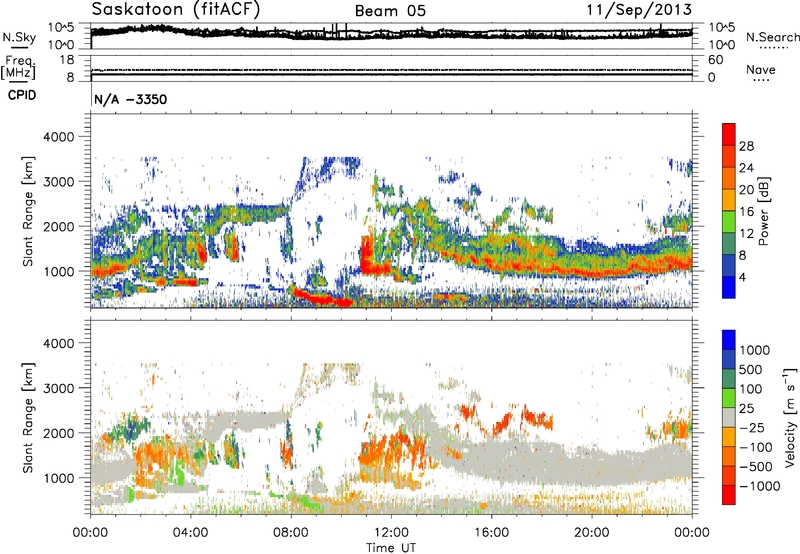Click the '-25' value on Velocity scale
Viewport: 800px width, 554px height.
(752, 427)
